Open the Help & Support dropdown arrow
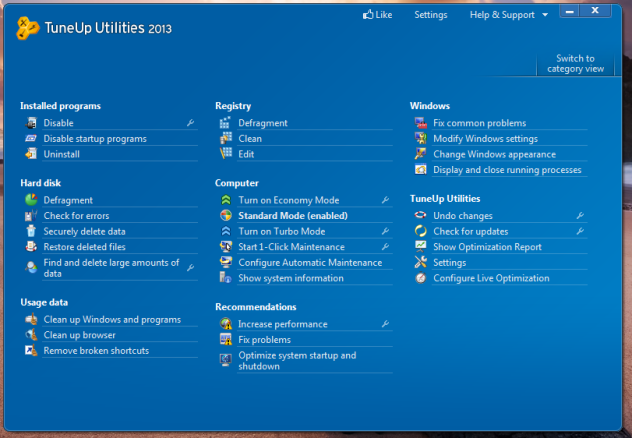632x438 pixels. [x=545, y=15]
